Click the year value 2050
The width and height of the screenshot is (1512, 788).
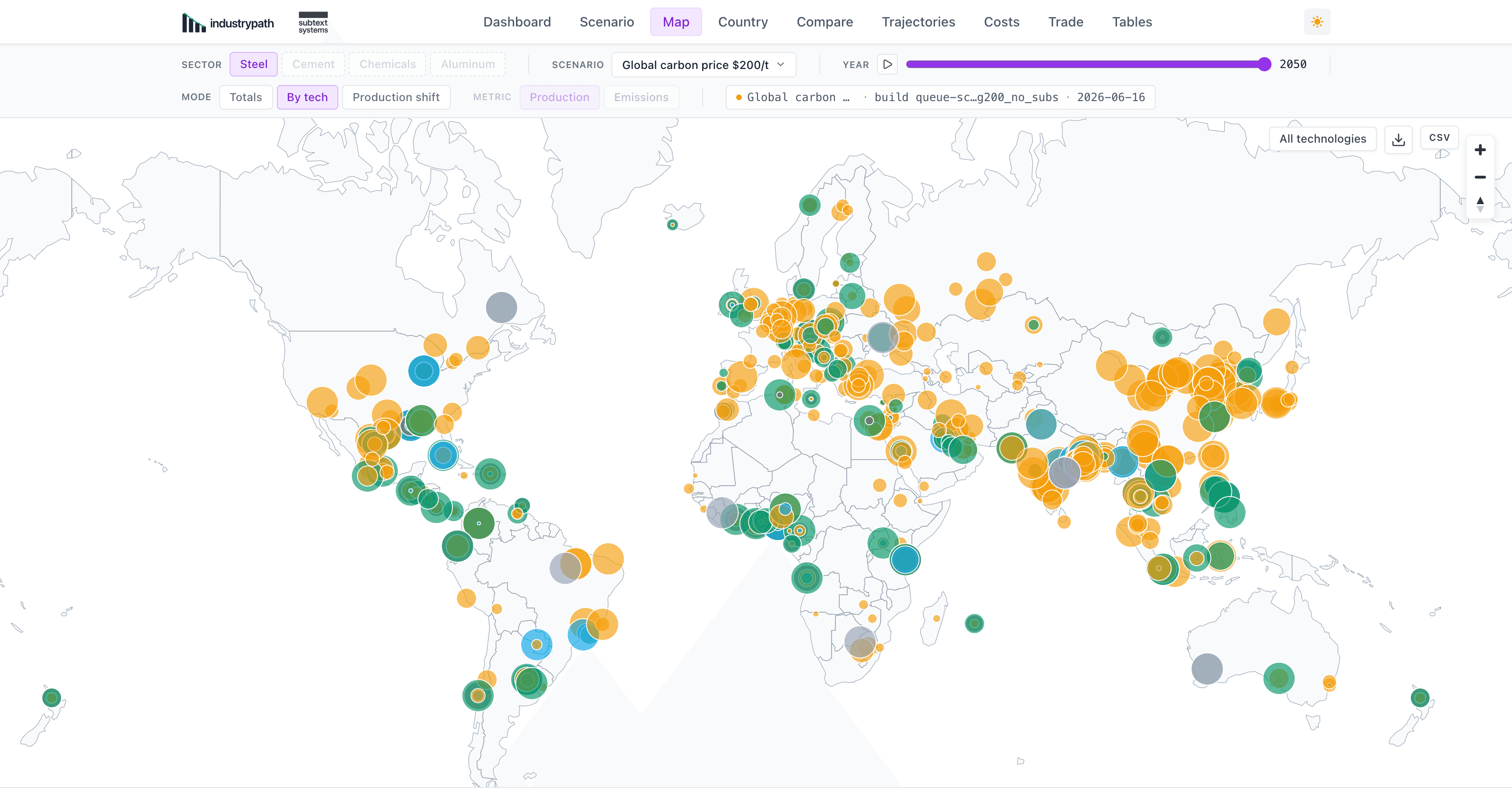[1292, 65]
